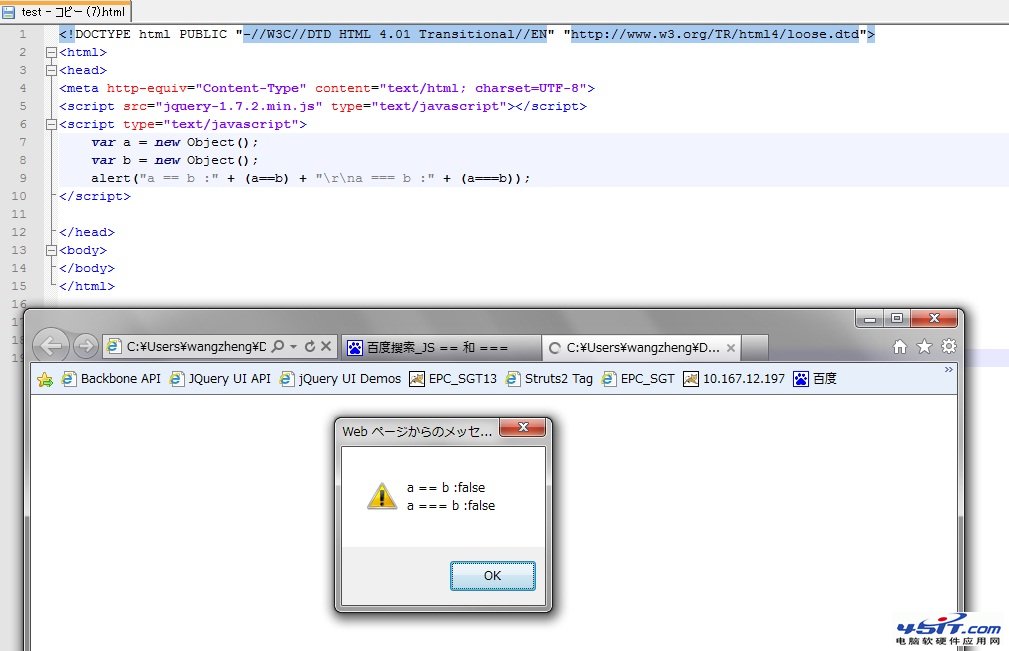Open the browser Tools gear icon
This screenshot has height=651, width=1009.
pos(948,346)
